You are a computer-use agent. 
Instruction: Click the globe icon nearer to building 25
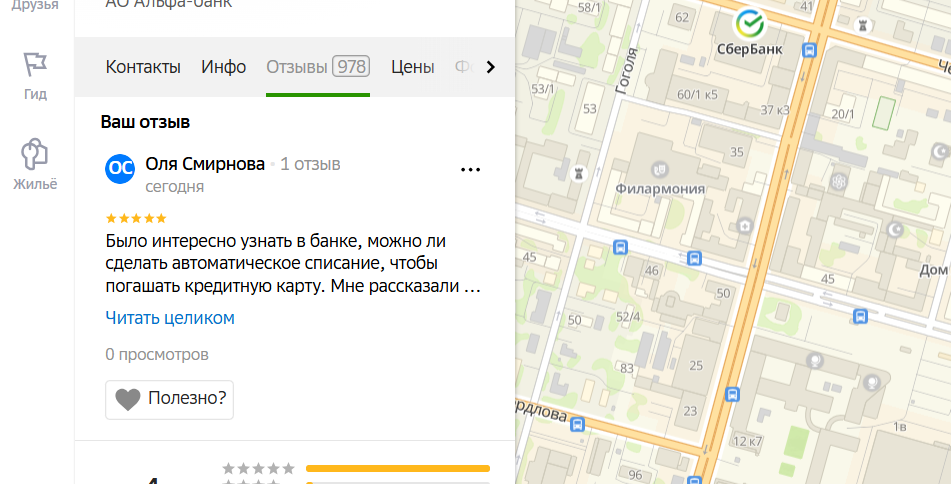(x=816, y=361)
